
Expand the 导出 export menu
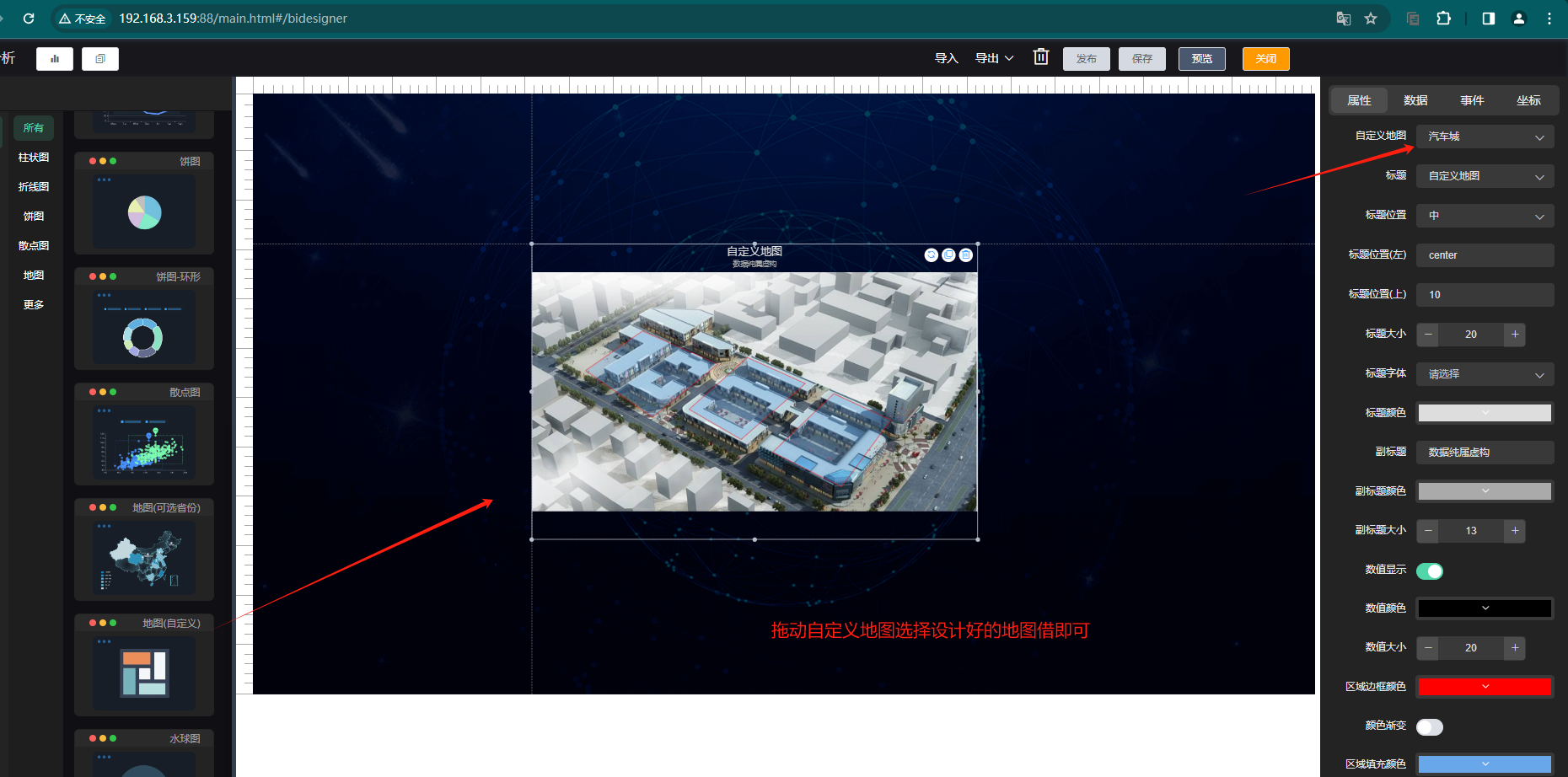994,58
